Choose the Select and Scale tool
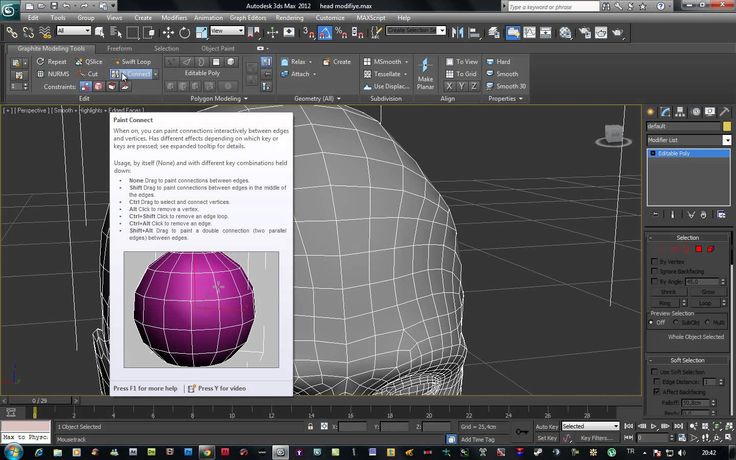Screen dimensions: 736x460 [201, 32]
